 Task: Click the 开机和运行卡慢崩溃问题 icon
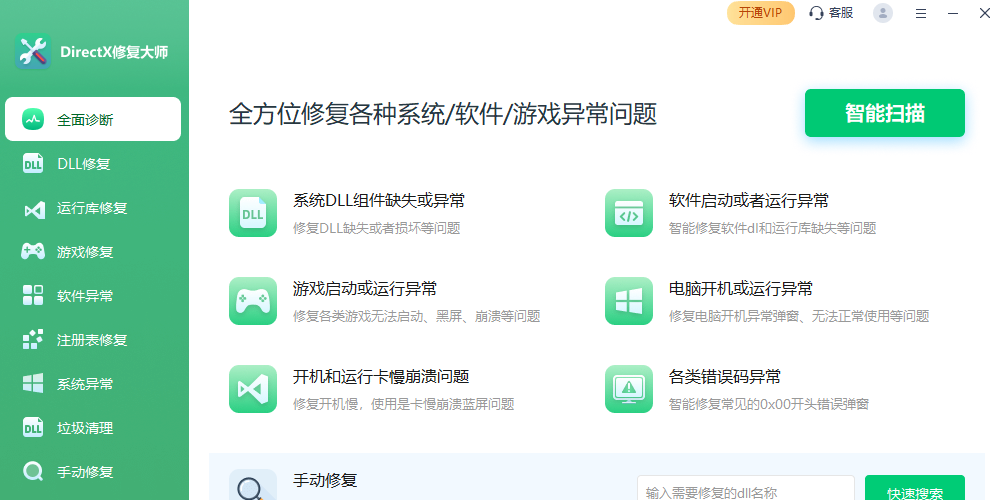point(252,389)
